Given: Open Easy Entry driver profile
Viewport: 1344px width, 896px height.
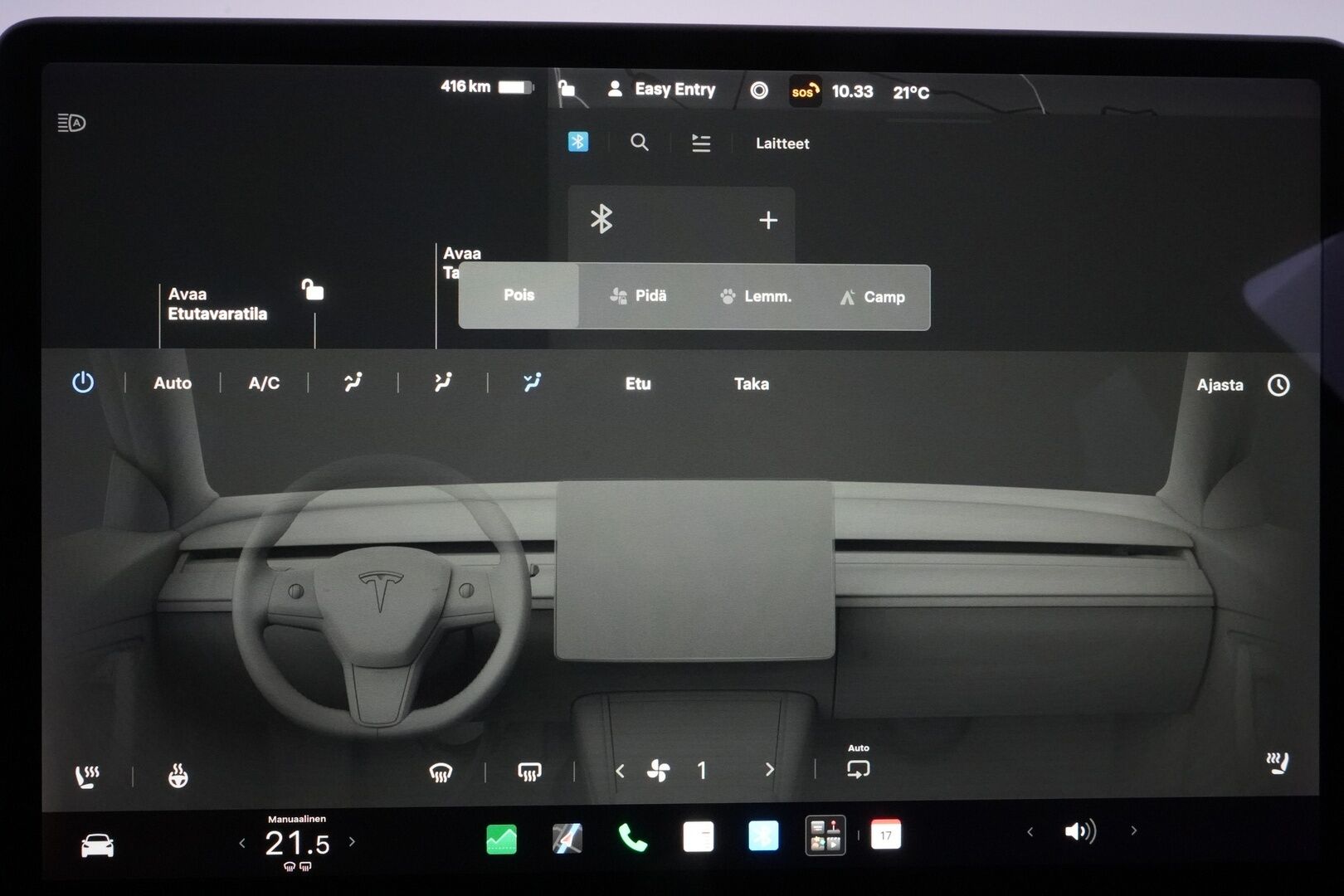Looking at the screenshot, I should 661,90.
